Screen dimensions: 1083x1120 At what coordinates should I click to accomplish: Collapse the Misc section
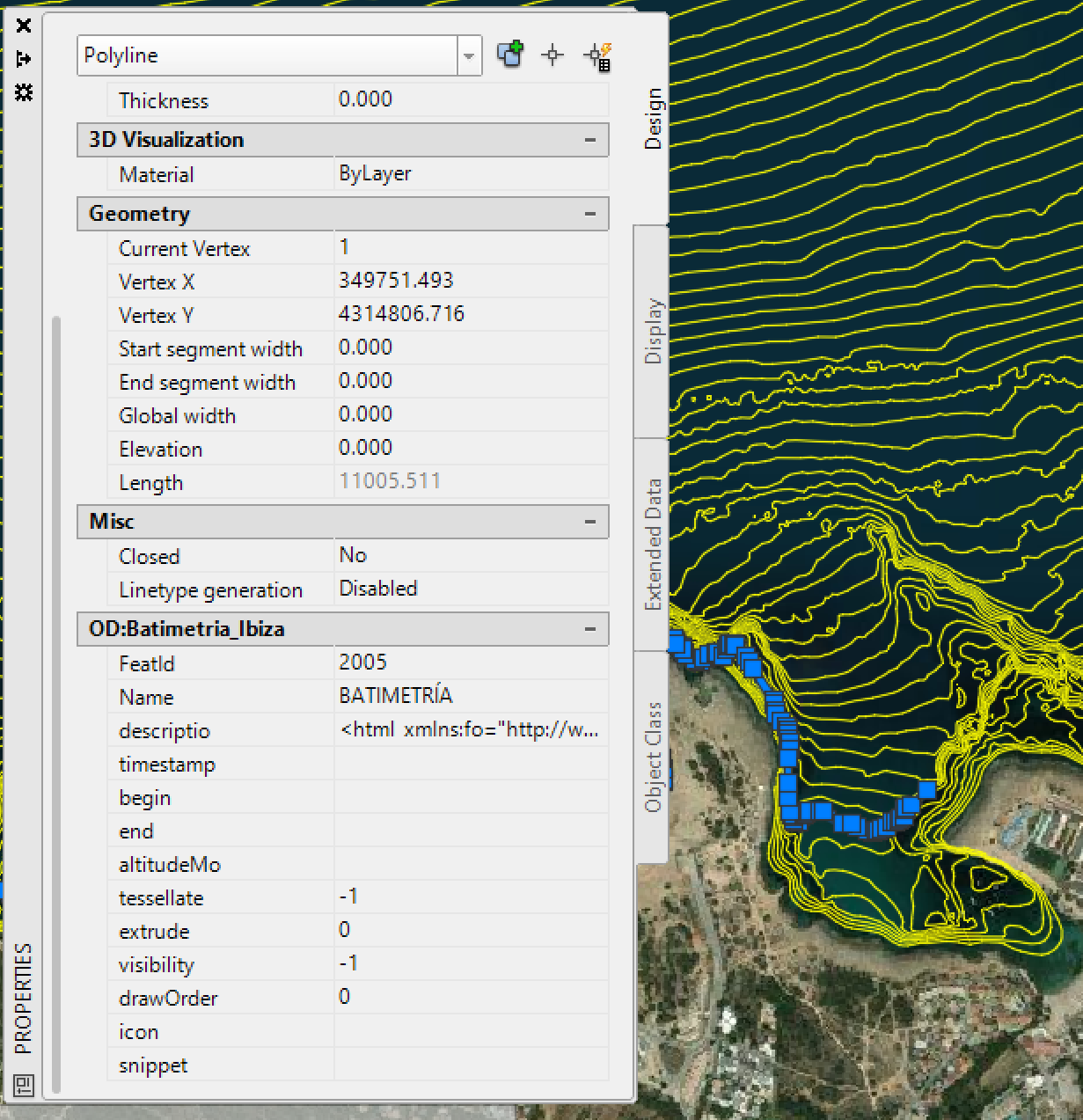click(x=589, y=522)
